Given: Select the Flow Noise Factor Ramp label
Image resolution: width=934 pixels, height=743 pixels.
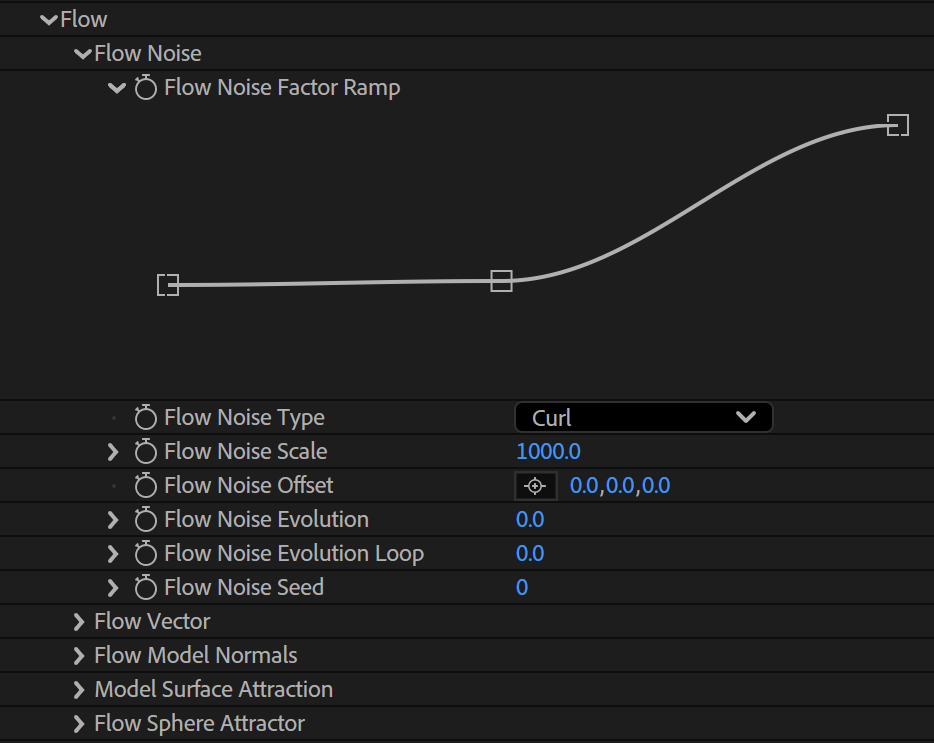Looking at the screenshot, I should (282, 88).
